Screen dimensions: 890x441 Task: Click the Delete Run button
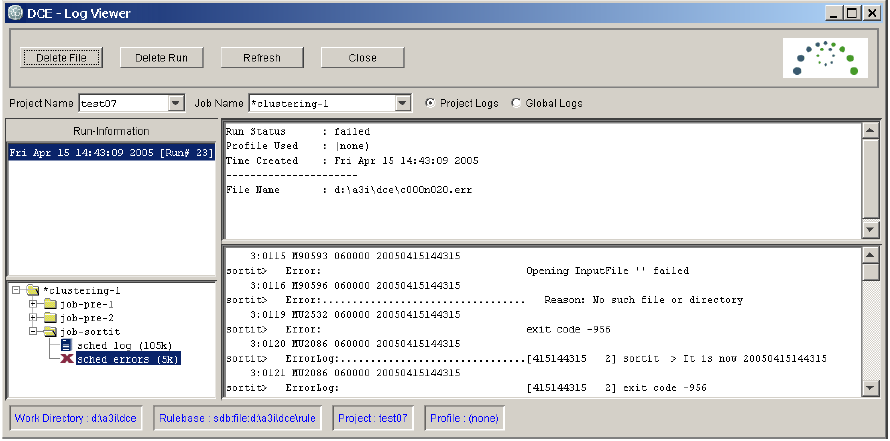(162, 58)
